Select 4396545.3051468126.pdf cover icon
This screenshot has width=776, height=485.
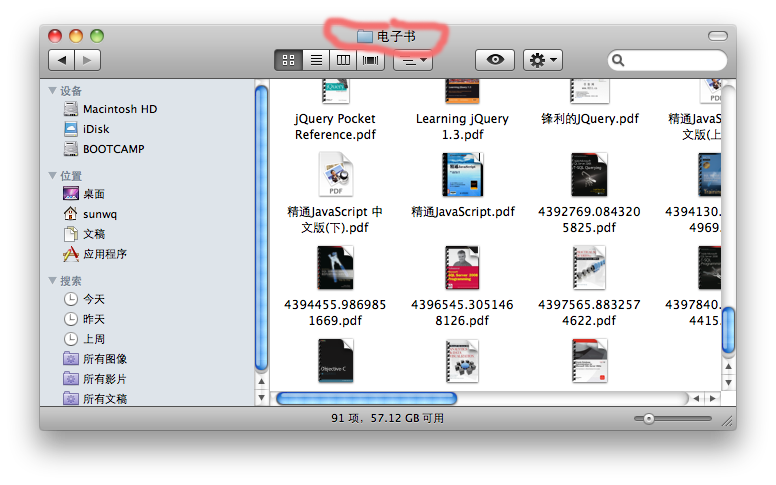462,268
